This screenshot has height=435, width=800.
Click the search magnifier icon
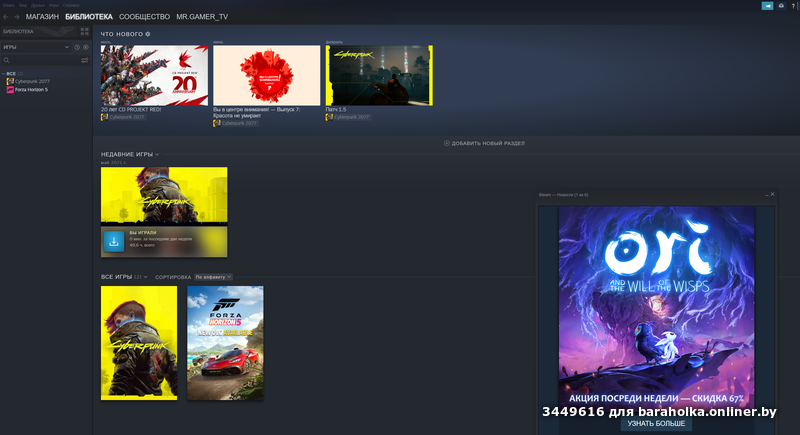pos(7,60)
